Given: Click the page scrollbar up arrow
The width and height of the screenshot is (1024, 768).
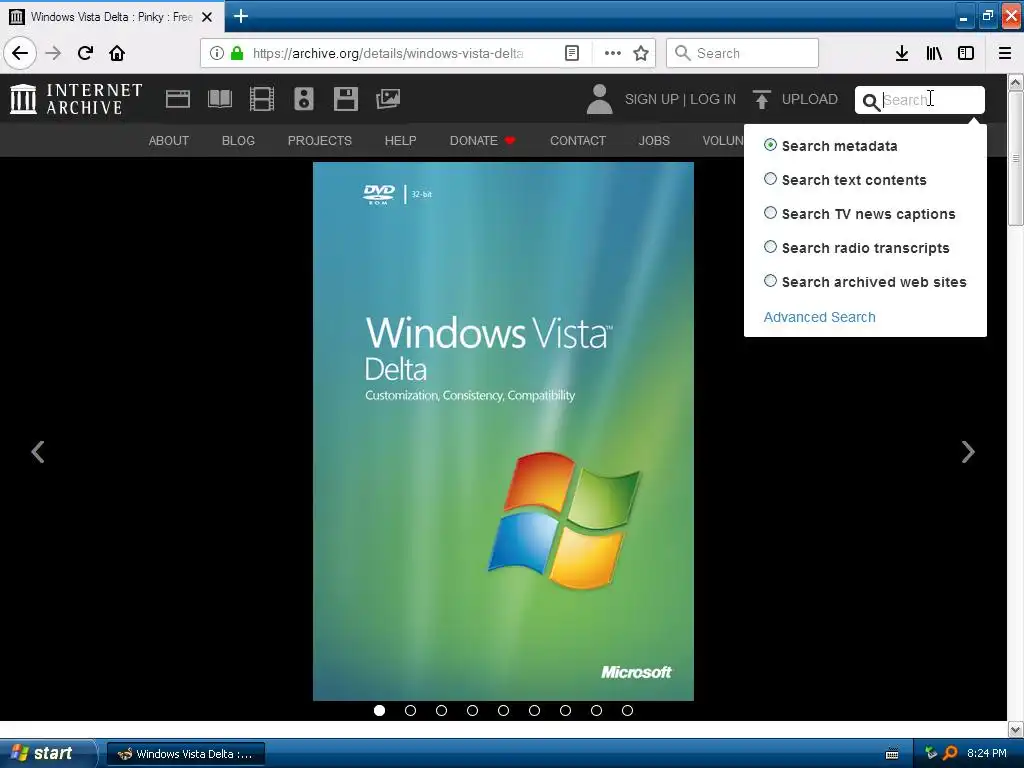Looking at the screenshot, I should (x=1015, y=82).
